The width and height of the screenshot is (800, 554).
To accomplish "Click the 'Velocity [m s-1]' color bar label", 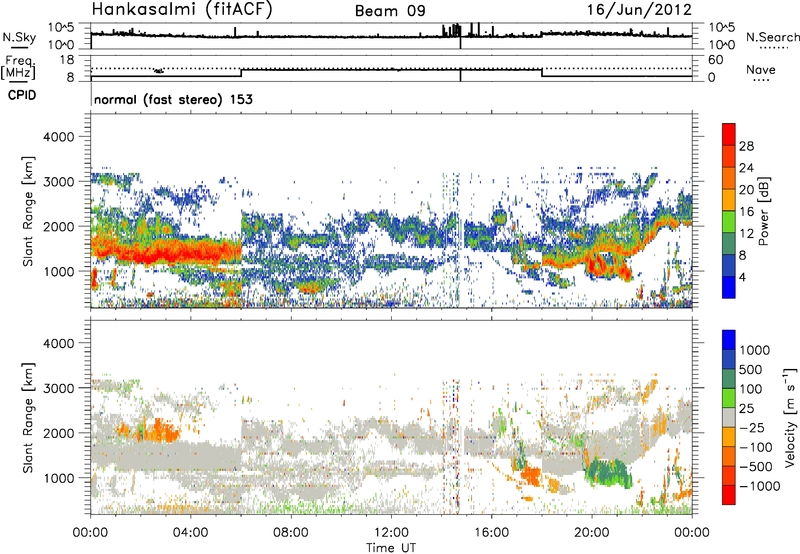I will click(791, 417).
